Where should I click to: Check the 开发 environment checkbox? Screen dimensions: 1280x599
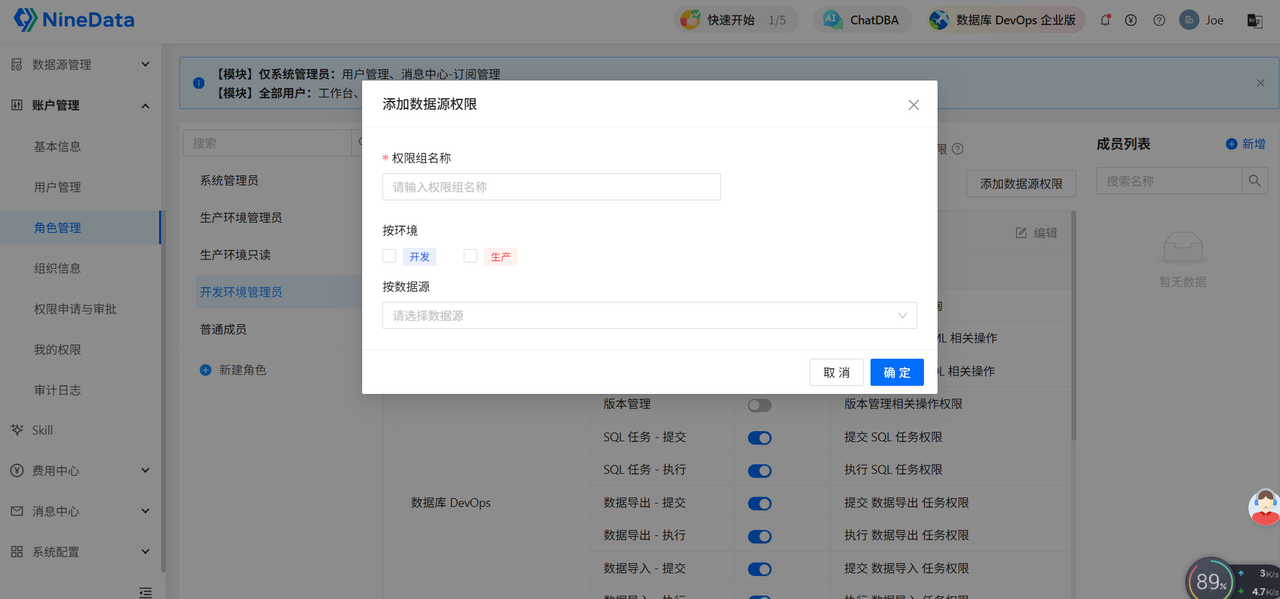[389, 256]
